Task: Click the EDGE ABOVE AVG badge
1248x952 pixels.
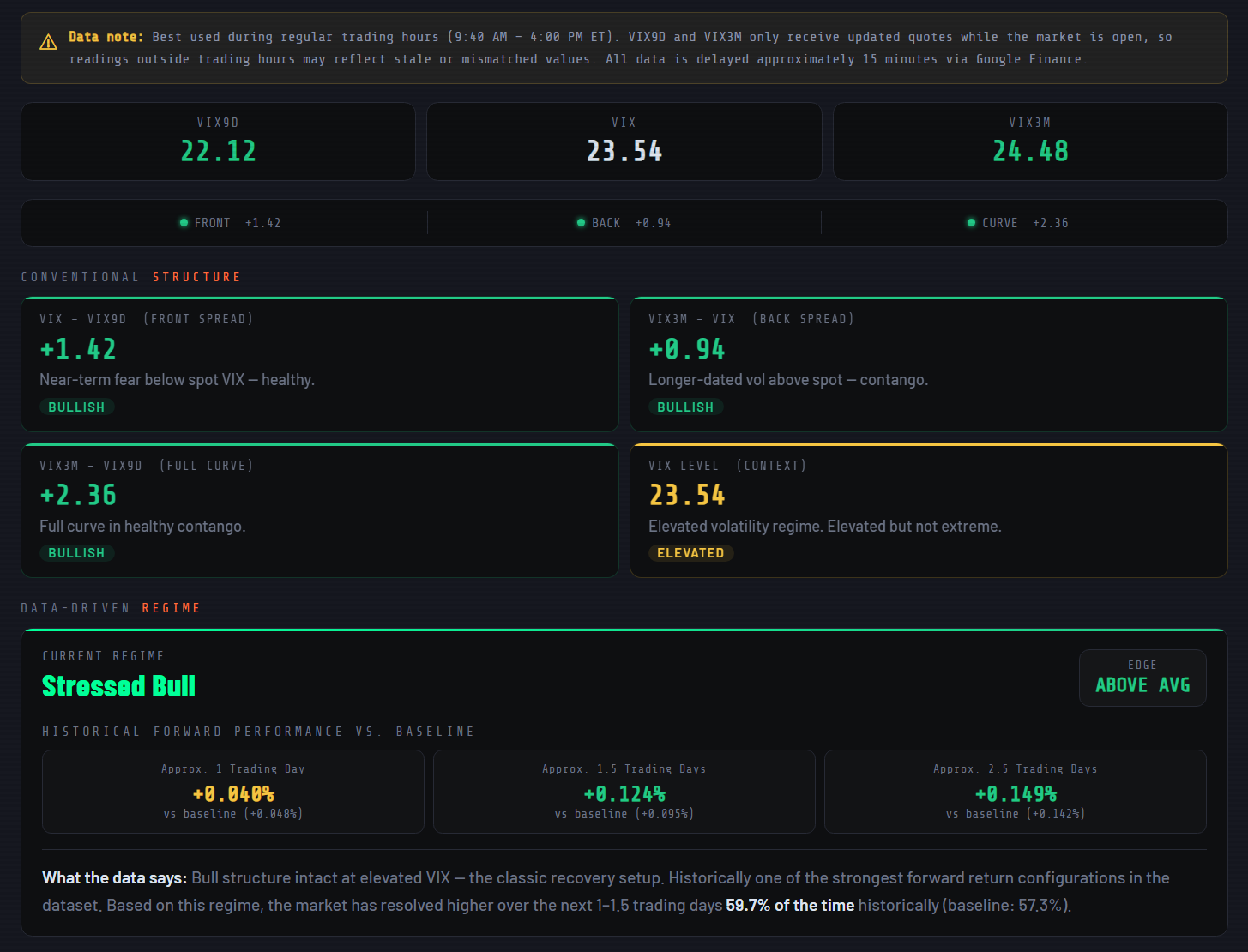Action: pyautogui.click(x=1142, y=678)
